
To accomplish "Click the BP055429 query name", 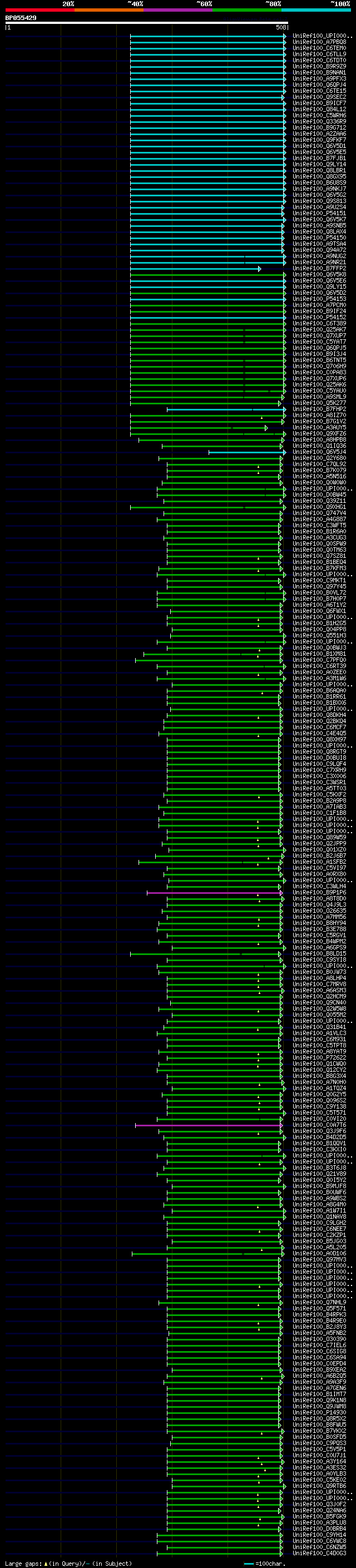I will (21, 18).
